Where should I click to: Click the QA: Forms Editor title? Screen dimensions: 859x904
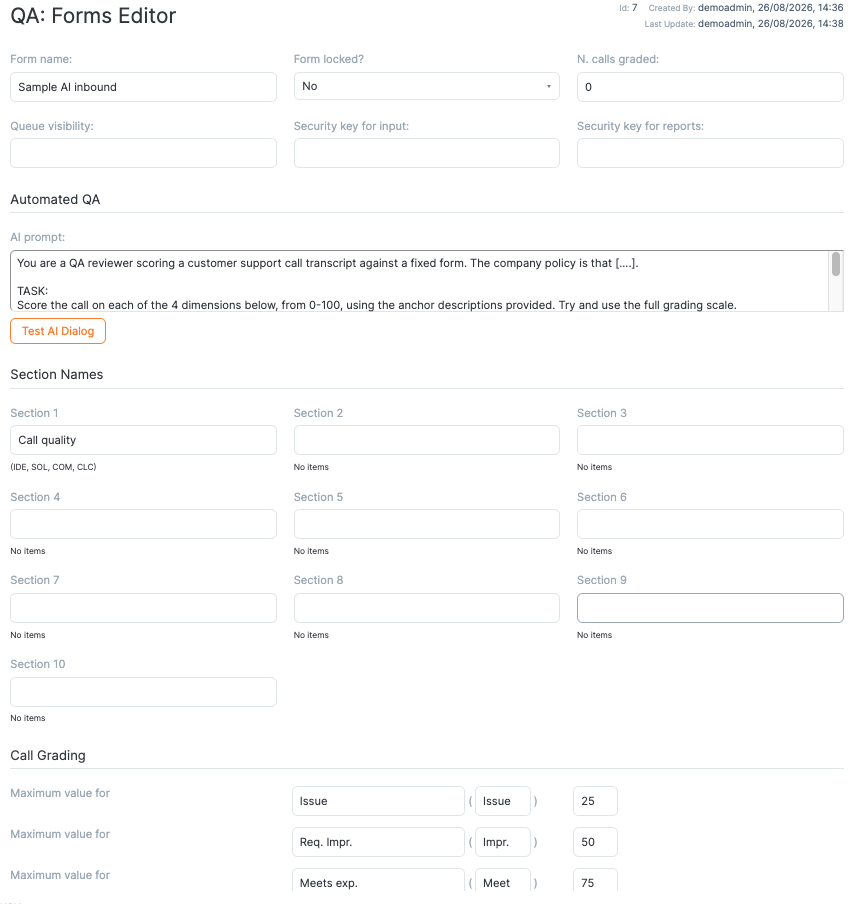click(93, 16)
